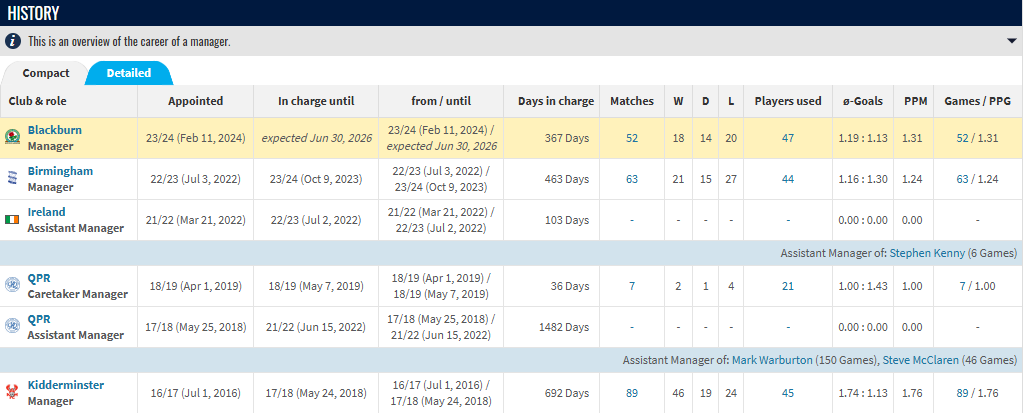Open the Ireland team link
This screenshot has width=1023, height=413.
point(46,212)
